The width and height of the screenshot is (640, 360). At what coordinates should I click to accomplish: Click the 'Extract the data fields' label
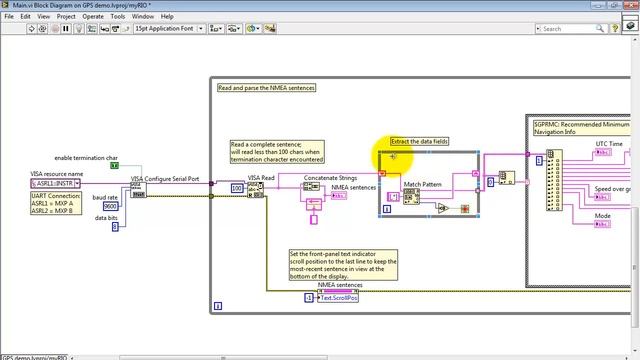(419, 141)
